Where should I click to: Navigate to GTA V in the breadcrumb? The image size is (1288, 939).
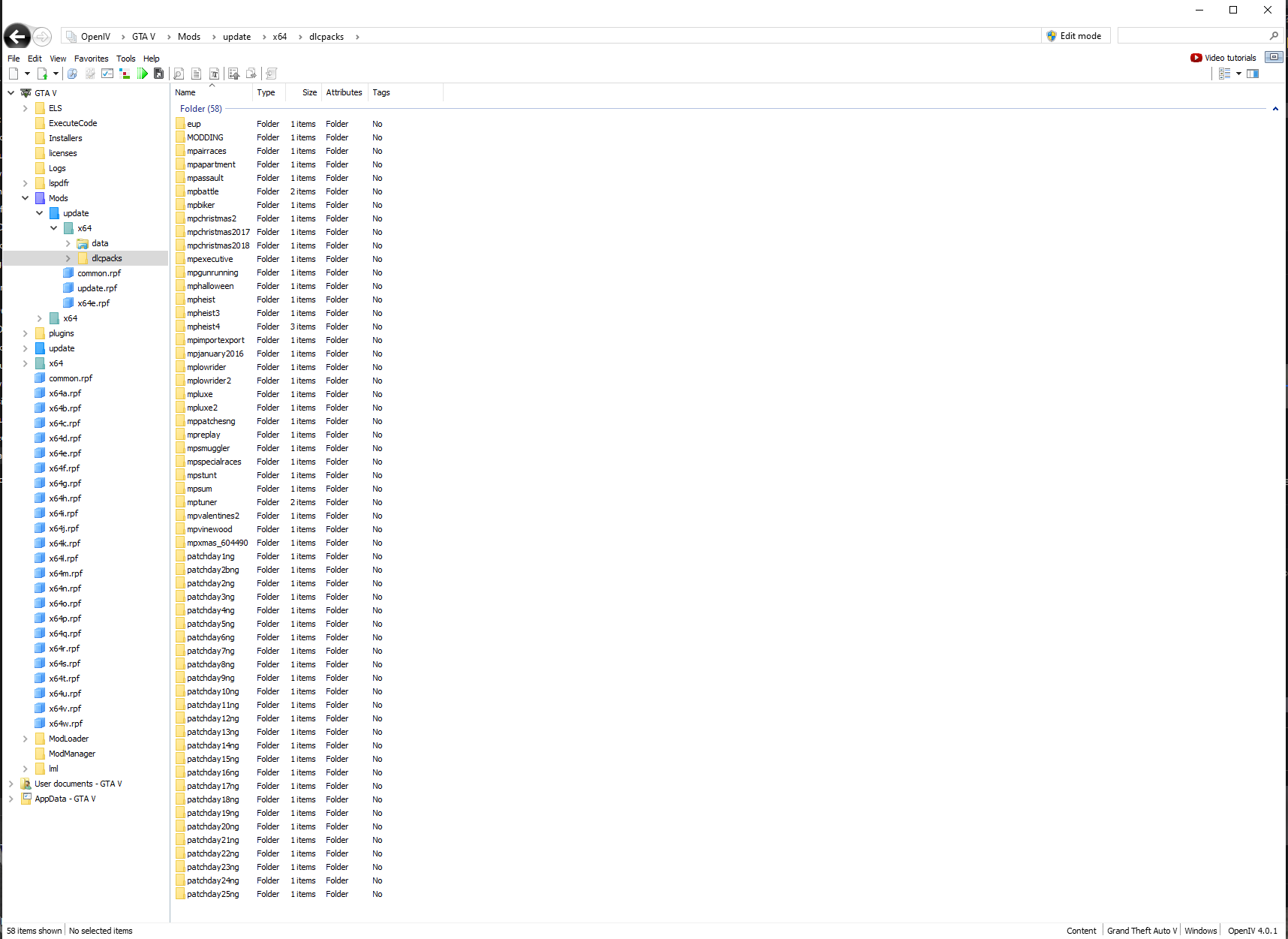[x=143, y=36]
